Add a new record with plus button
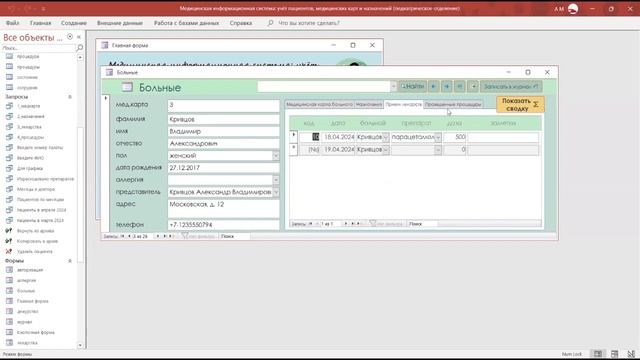The image size is (640, 360). coord(473,86)
